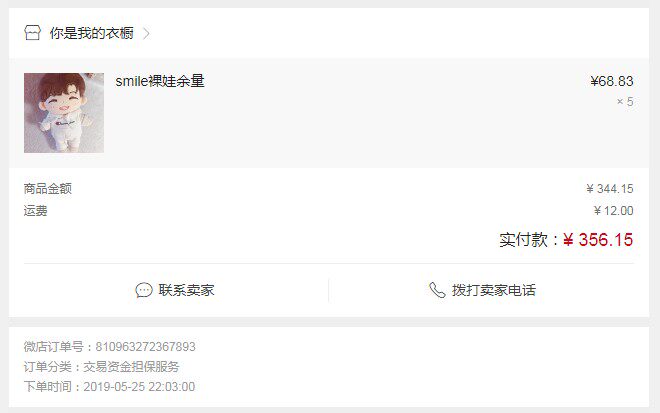Click the ×5 quantity label
Image resolution: width=660 pixels, height=413 pixels.
pos(625,101)
